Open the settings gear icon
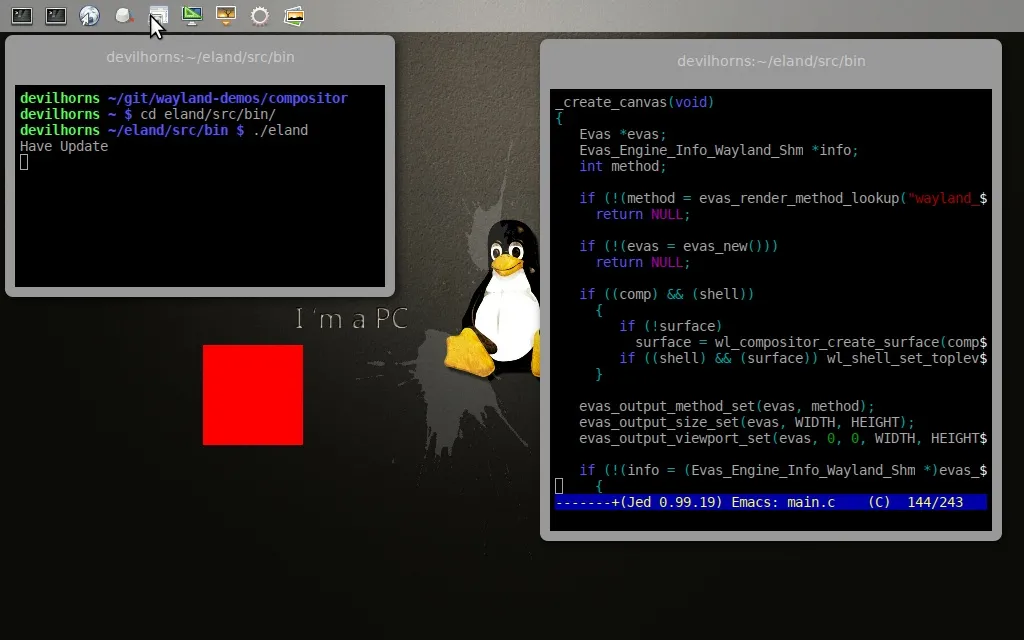The height and width of the screenshot is (640, 1024). coord(260,16)
